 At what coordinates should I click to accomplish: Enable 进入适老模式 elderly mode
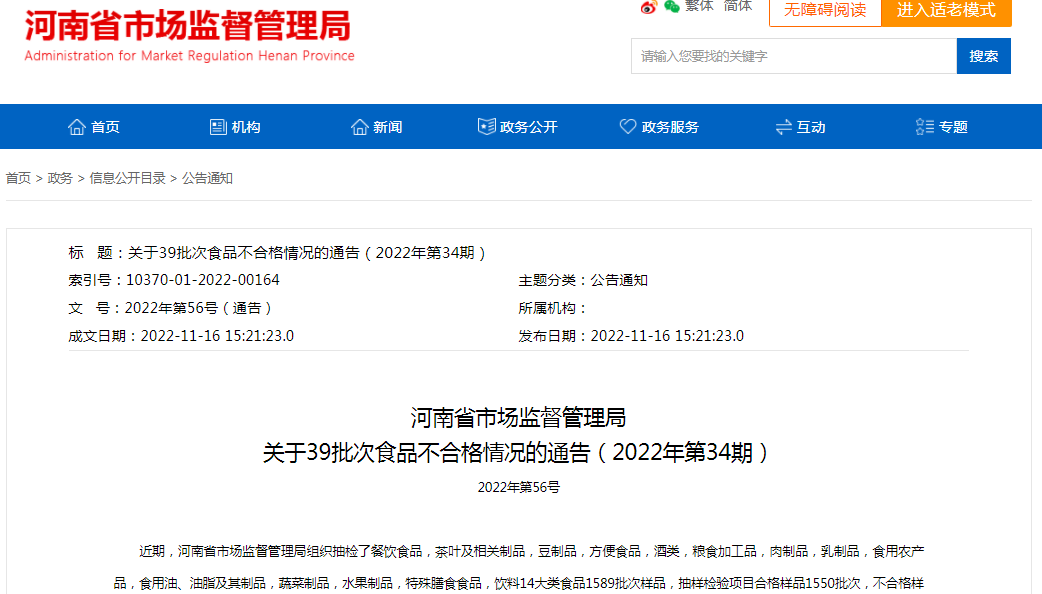946,13
